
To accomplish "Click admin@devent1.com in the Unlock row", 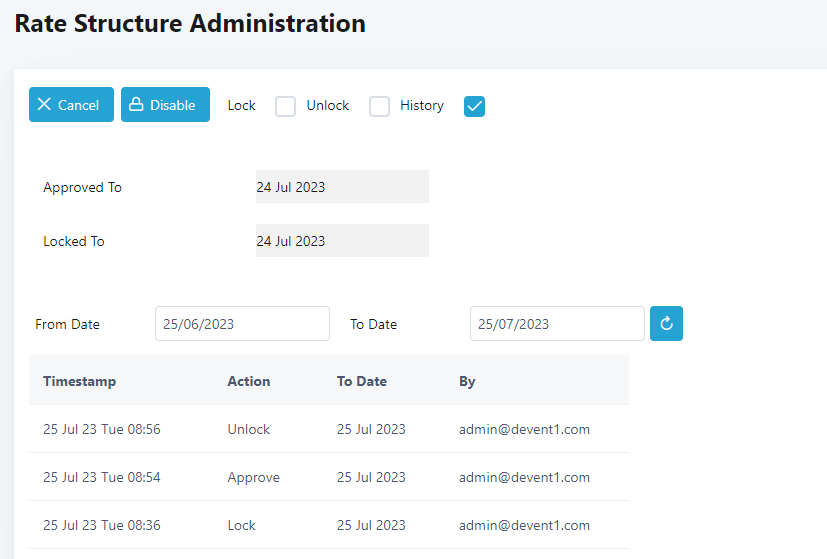I will click(524, 429).
